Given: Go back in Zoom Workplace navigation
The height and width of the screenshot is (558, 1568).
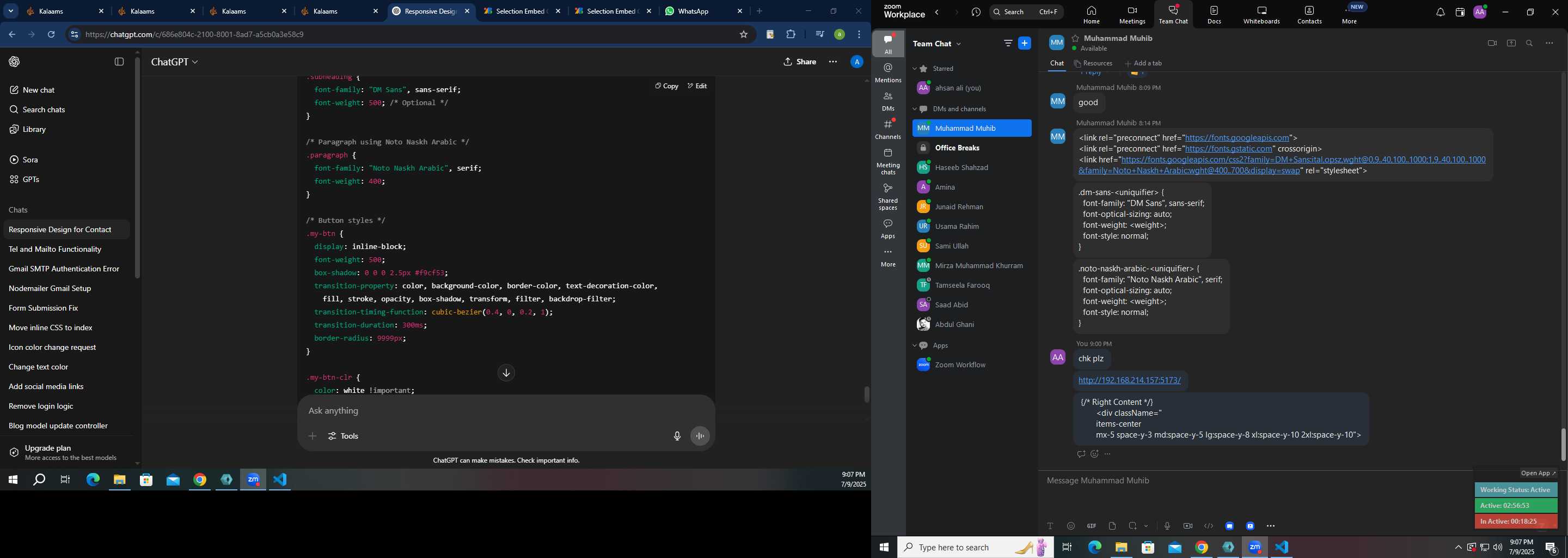Looking at the screenshot, I should click(937, 12).
